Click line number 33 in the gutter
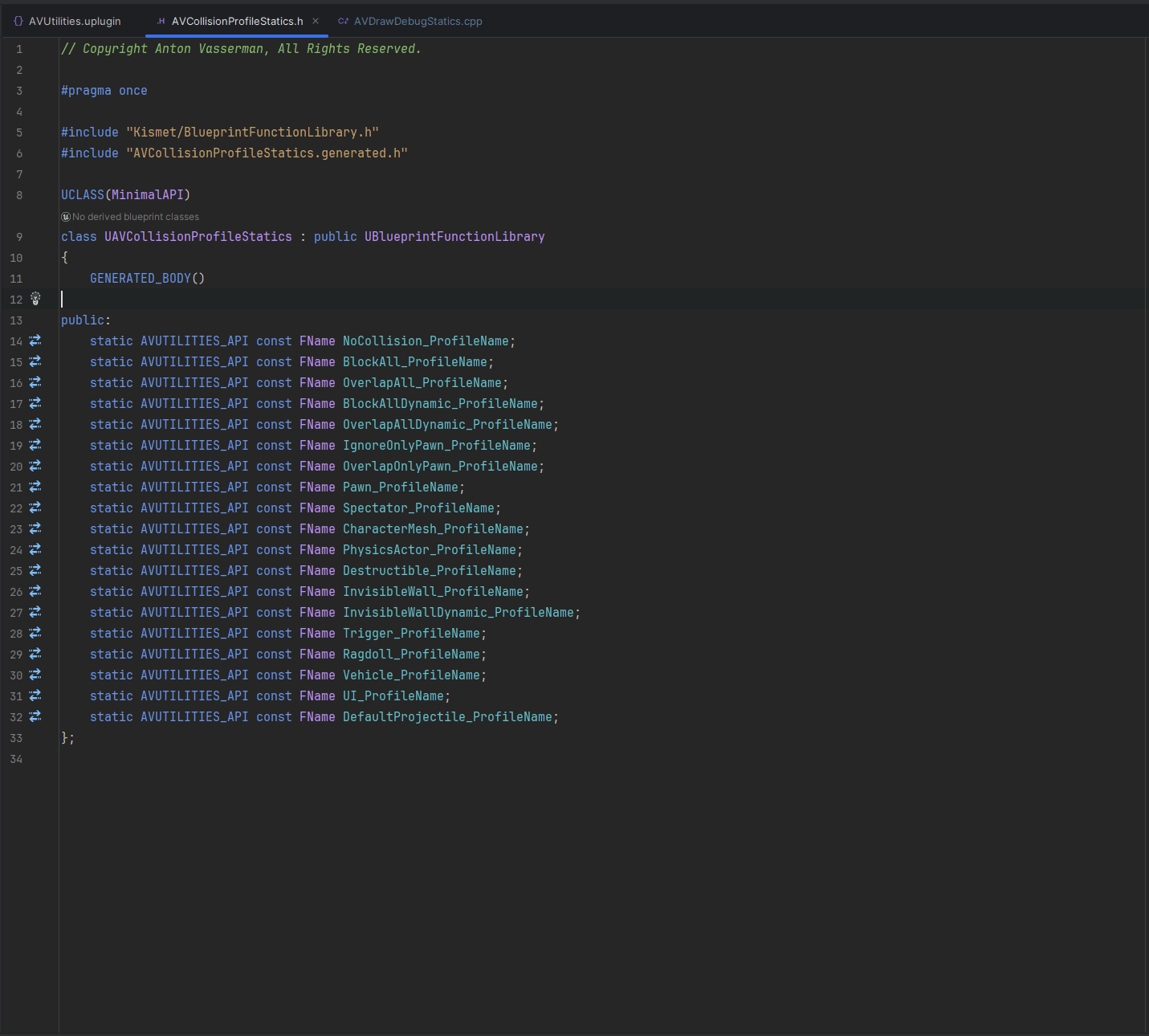Image resolution: width=1149 pixels, height=1036 pixels. (16, 738)
